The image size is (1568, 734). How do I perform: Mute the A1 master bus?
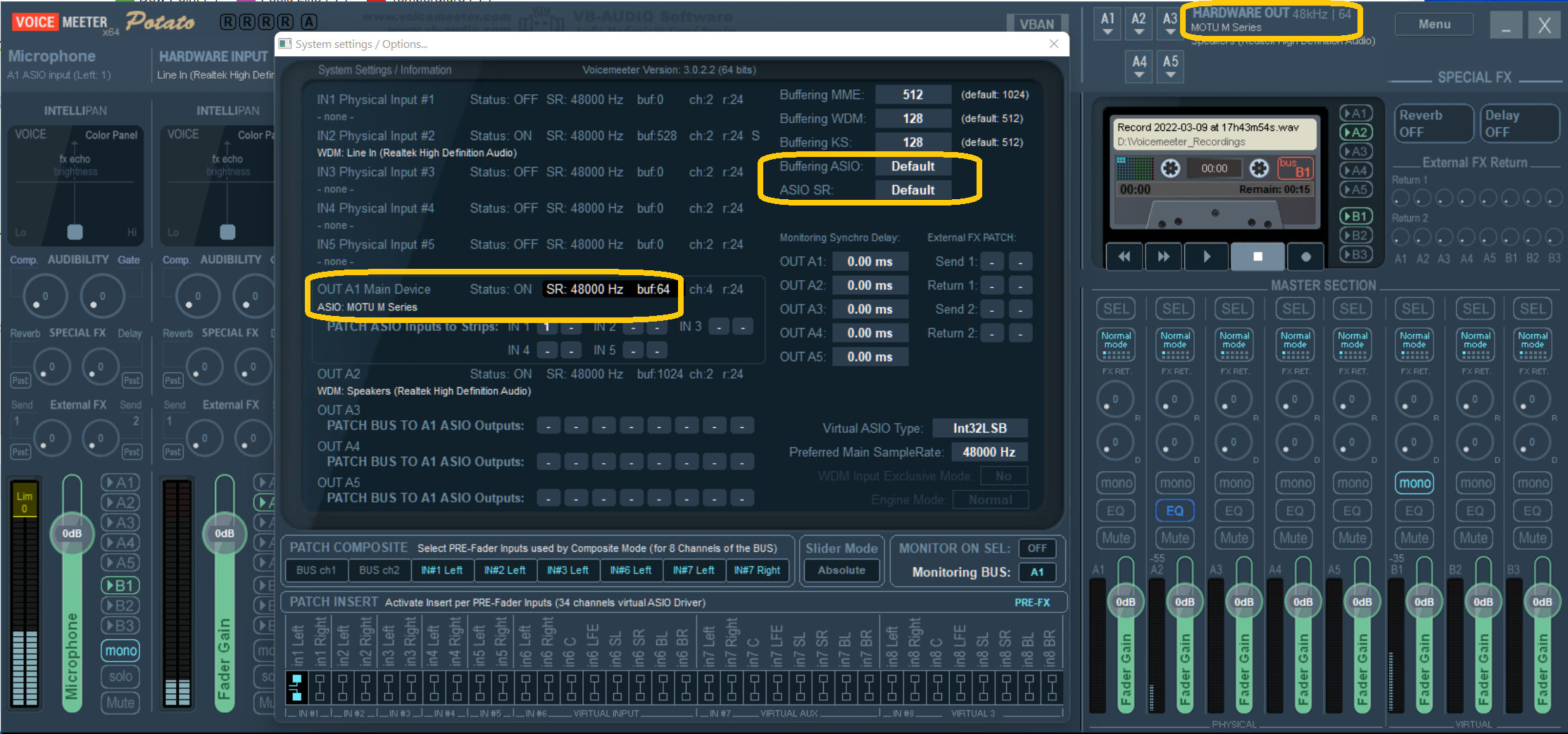(1115, 538)
